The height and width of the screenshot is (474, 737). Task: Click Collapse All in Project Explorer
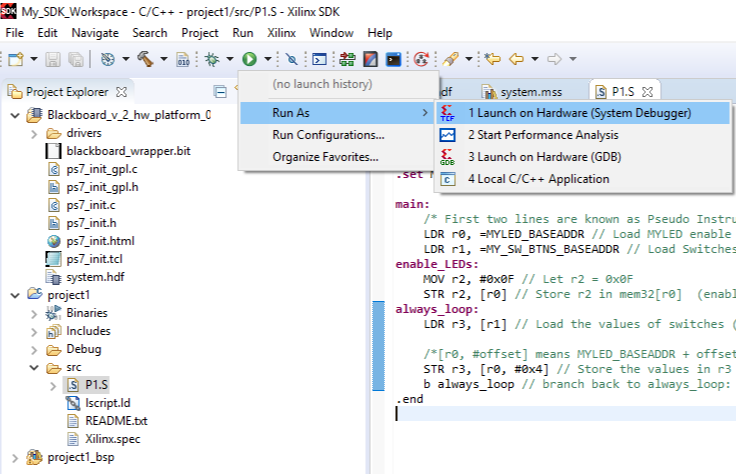click(x=220, y=92)
